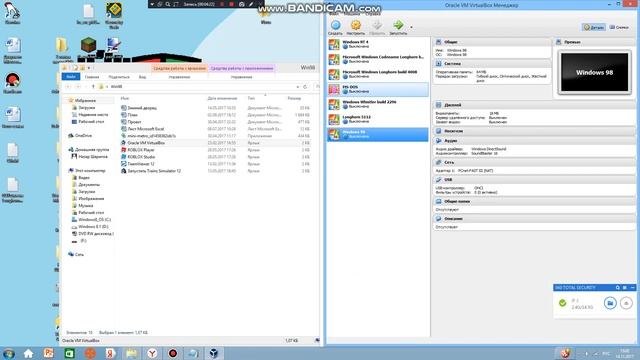640x360 pixels.
Task: Collapse the Превью (Preview) panel header
Action: tap(594, 42)
